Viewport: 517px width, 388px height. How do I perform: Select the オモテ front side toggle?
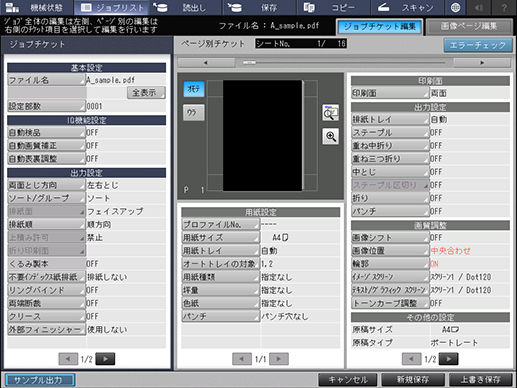pyautogui.click(x=194, y=89)
